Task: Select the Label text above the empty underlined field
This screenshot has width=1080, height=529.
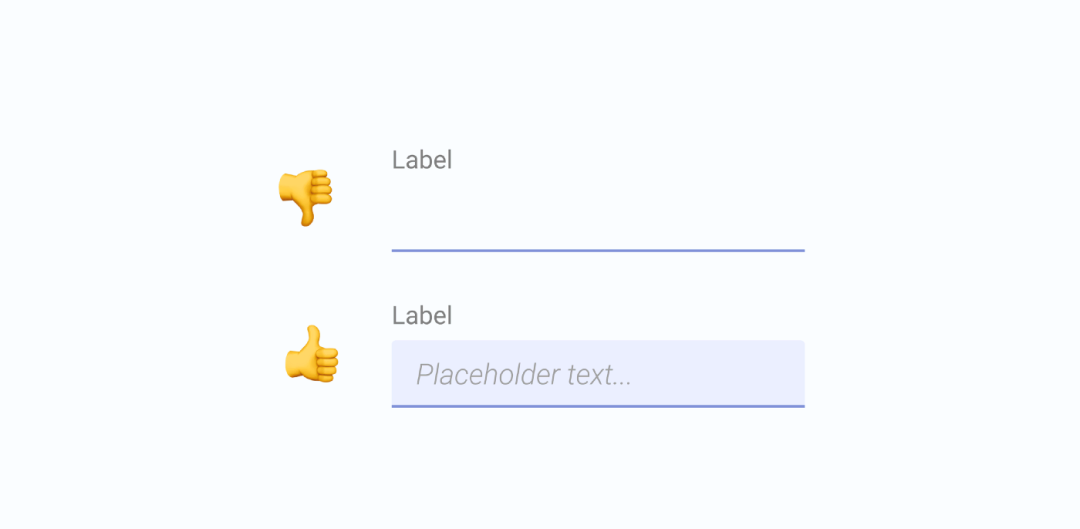Action: click(422, 160)
